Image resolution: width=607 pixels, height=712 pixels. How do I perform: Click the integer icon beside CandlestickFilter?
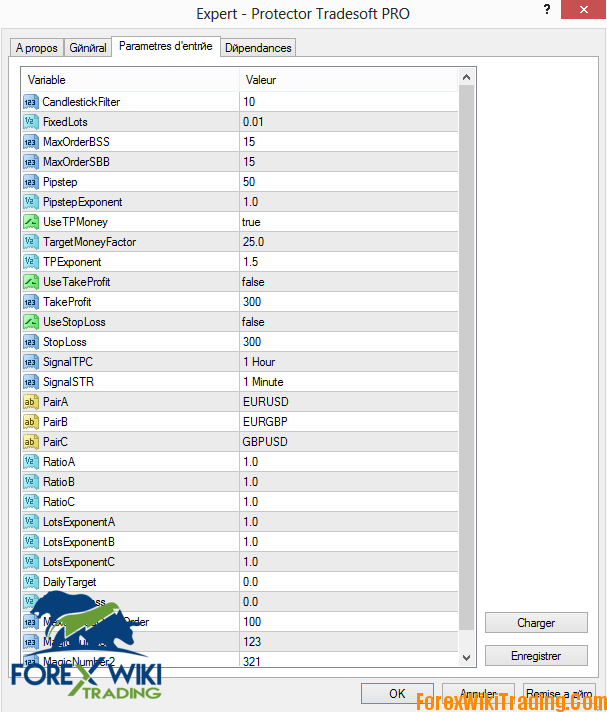coord(30,102)
